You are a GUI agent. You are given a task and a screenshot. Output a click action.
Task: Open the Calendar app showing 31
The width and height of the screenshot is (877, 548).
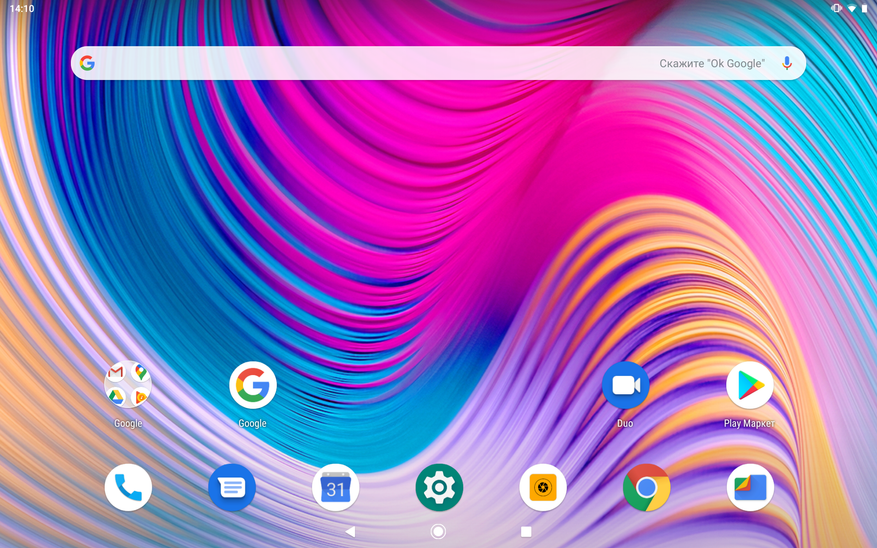point(336,487)
